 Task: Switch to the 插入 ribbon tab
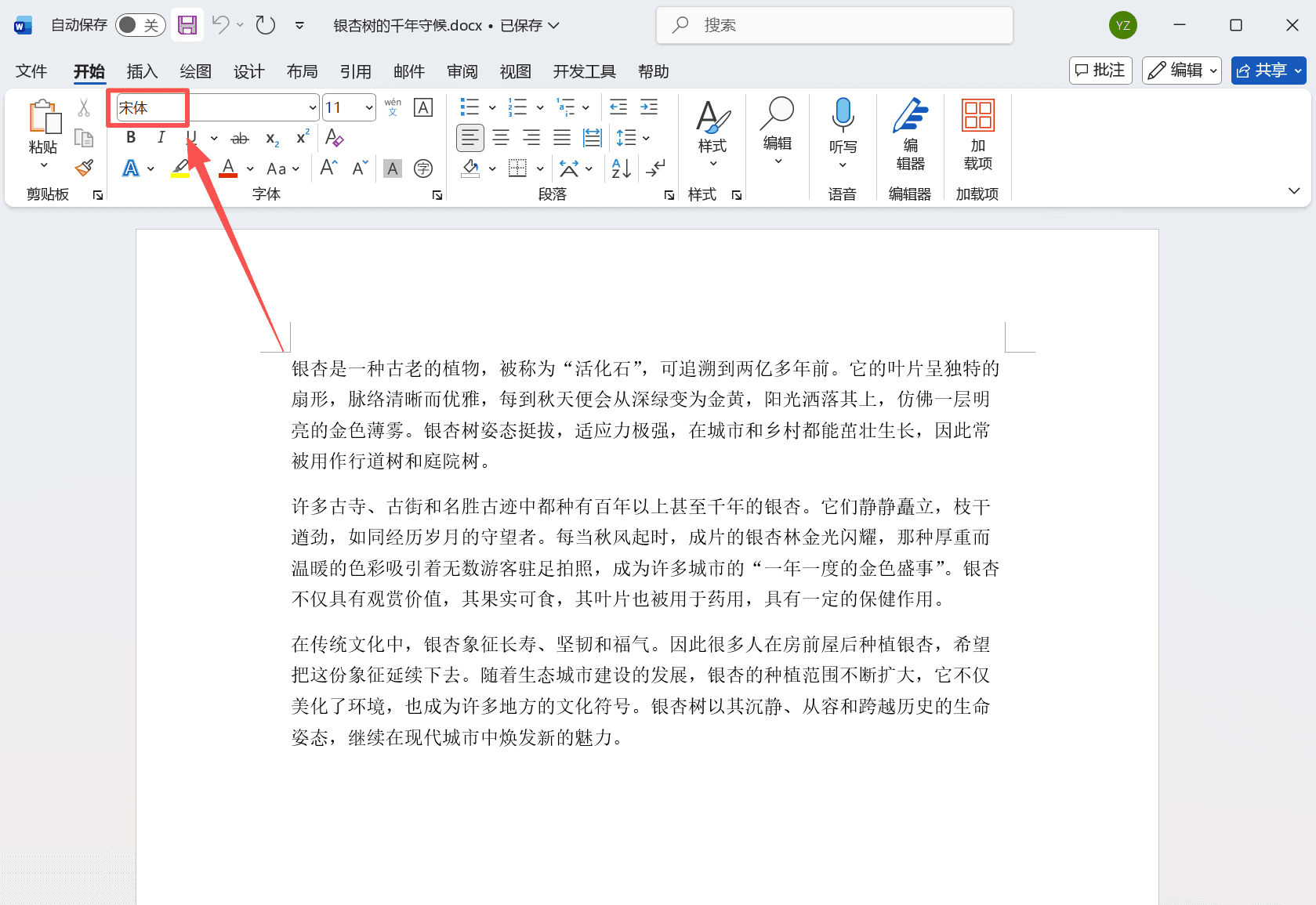[141, 71]
